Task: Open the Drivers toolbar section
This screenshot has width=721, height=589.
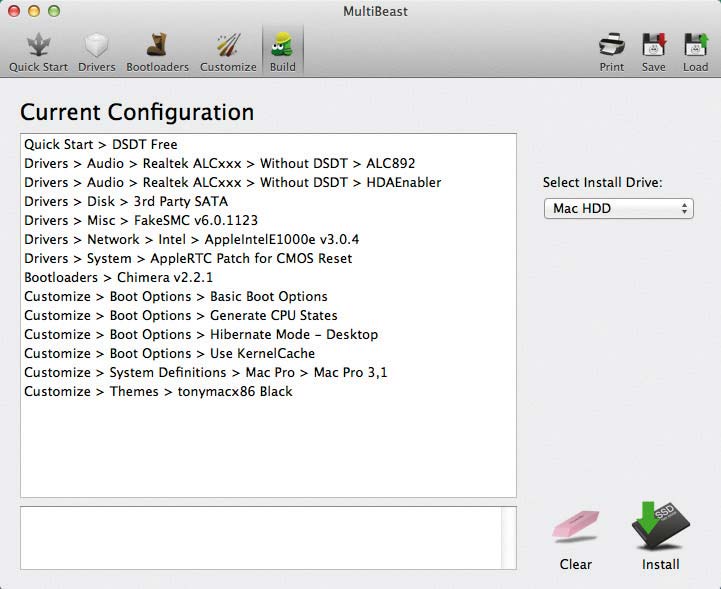Action: click(x=97, y=51)
